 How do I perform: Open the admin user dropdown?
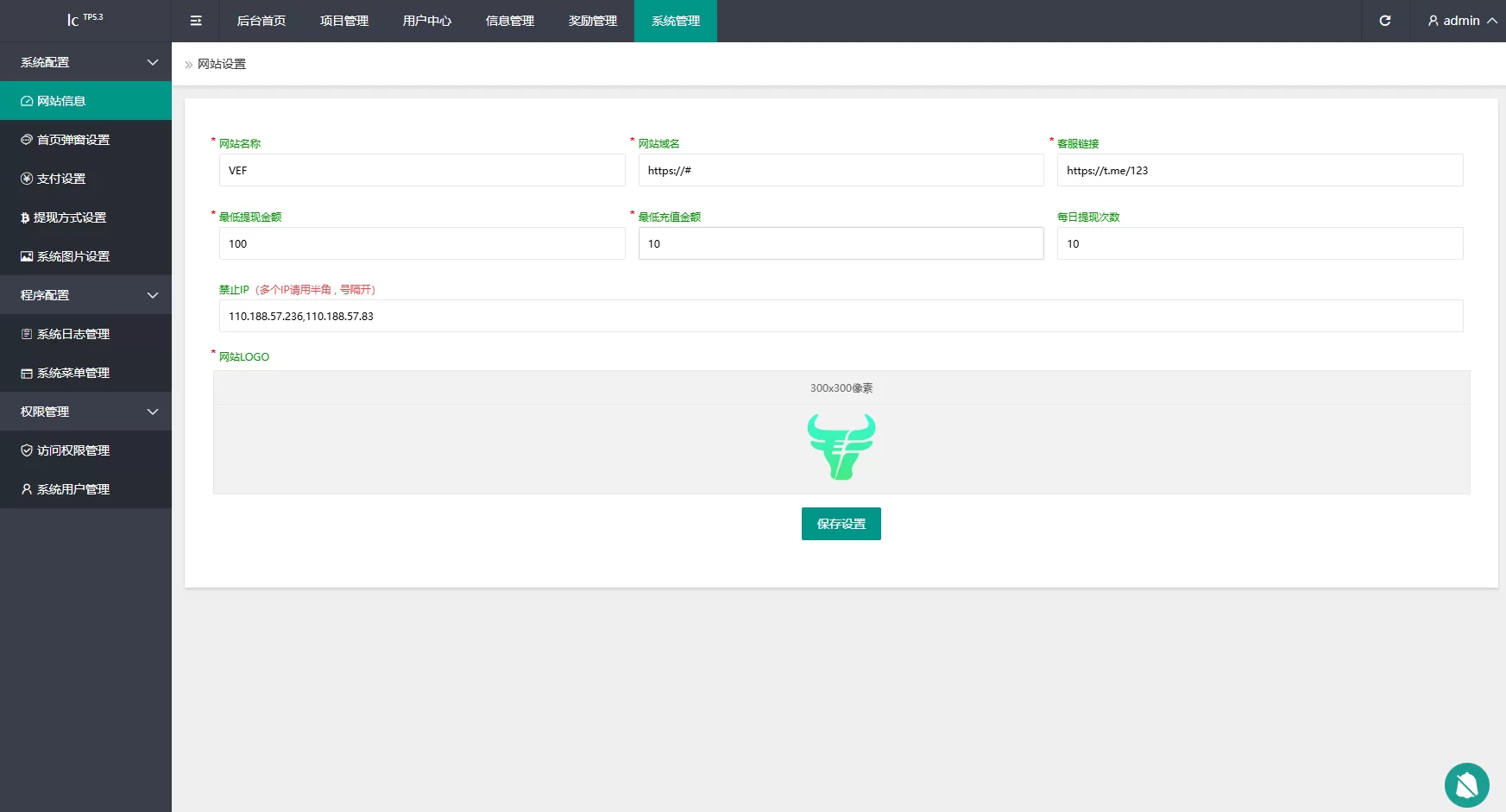[x=1461, y=21]
